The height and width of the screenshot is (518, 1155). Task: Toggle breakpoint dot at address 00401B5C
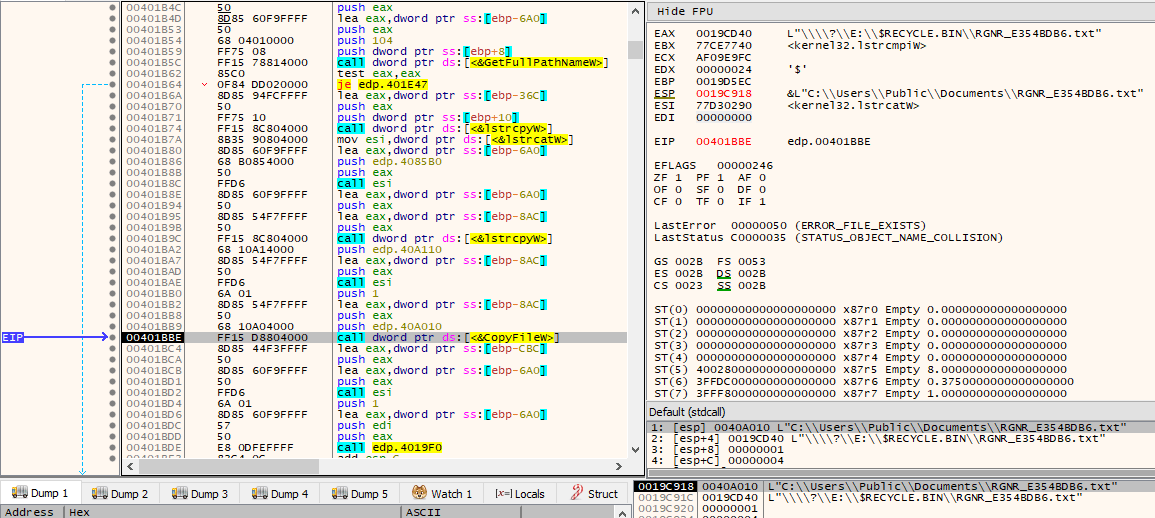click(112, 63)
